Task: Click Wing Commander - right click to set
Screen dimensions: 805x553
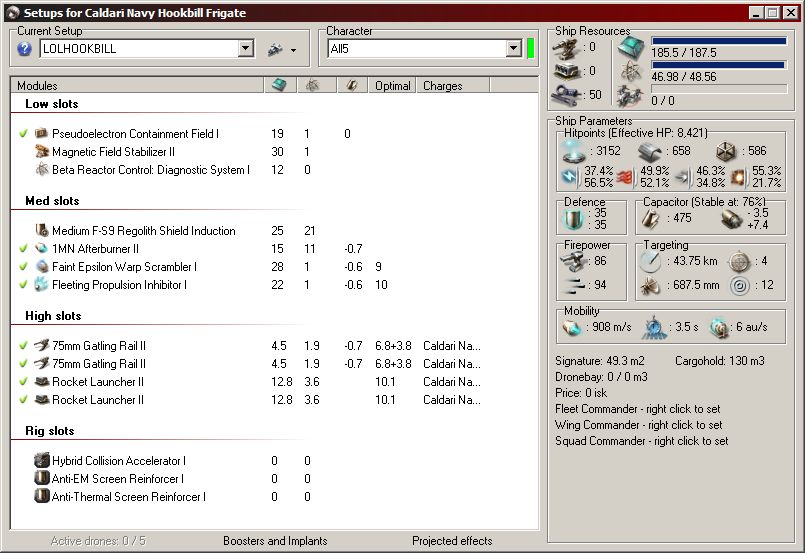Action: [x=639, y=425]
